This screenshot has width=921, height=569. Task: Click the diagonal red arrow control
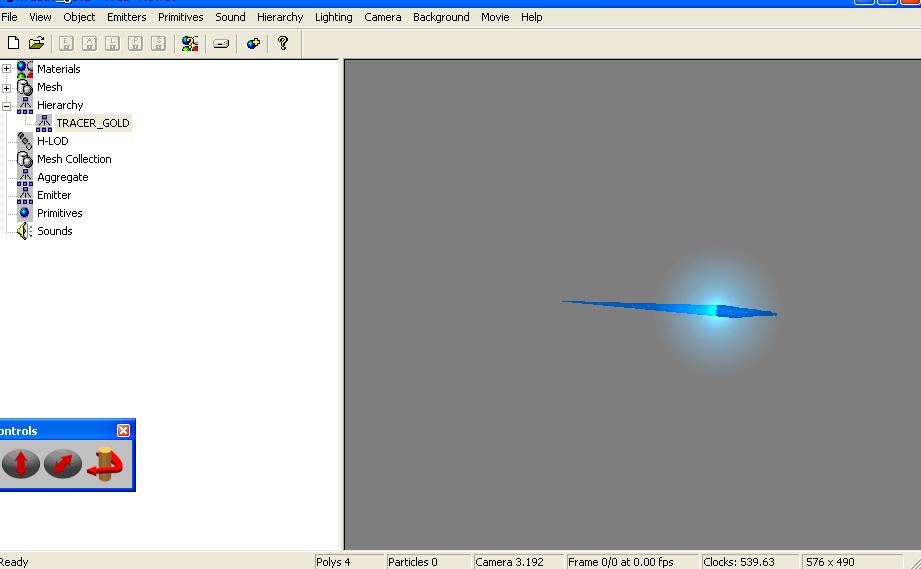[x=62, y=464]
